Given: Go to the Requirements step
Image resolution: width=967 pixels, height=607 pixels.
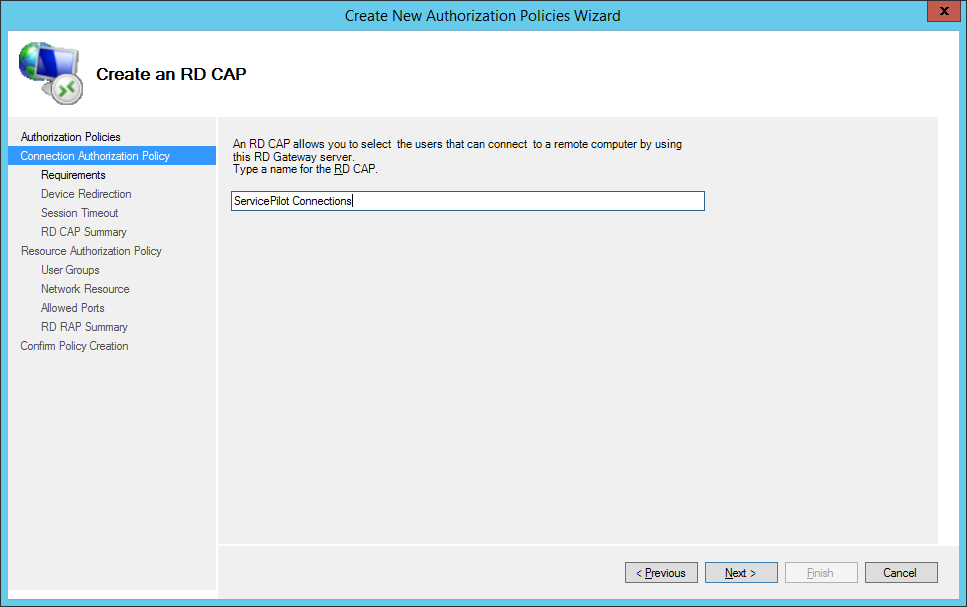Looking at the screenshot, I should tap(73, 175).
